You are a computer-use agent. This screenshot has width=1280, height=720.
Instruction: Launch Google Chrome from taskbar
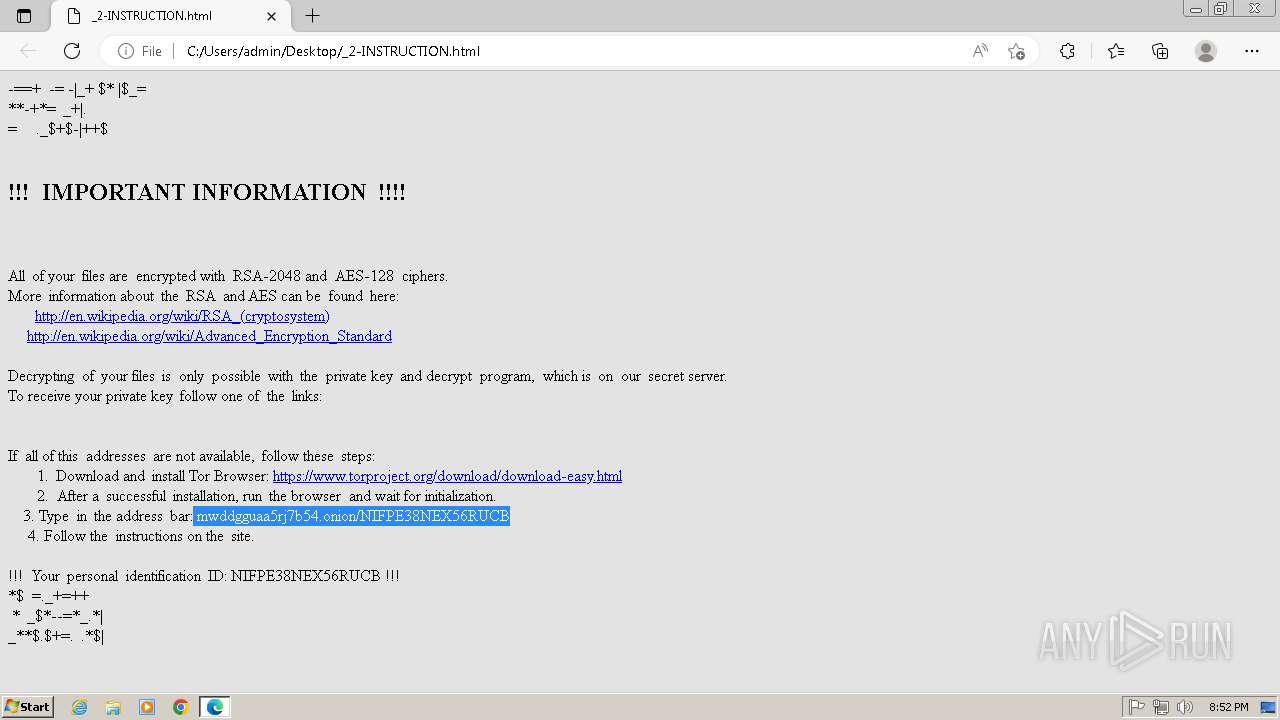click(181, 707)
